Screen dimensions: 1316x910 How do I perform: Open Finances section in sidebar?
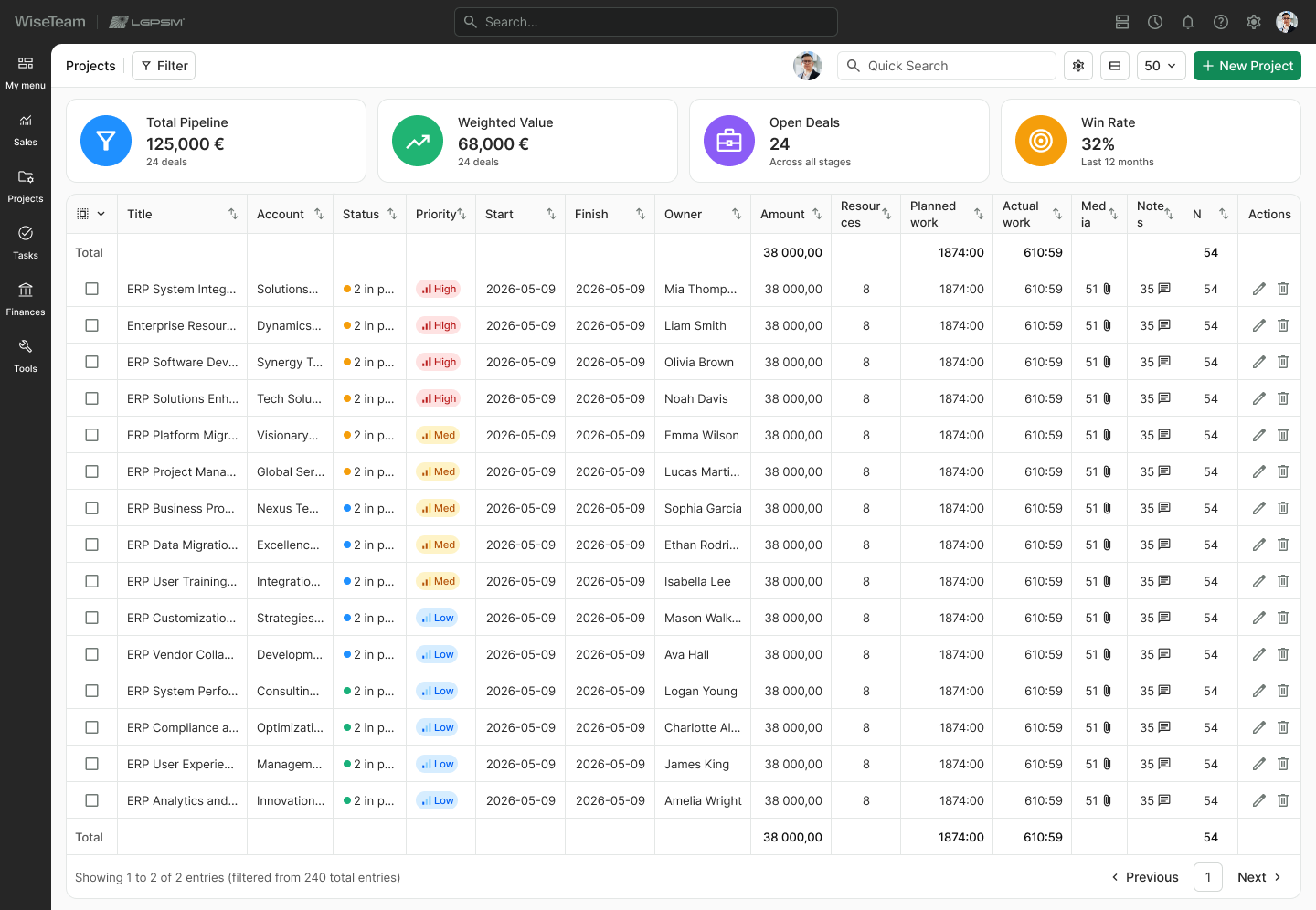pyautogui.click(x=26, y=300)
